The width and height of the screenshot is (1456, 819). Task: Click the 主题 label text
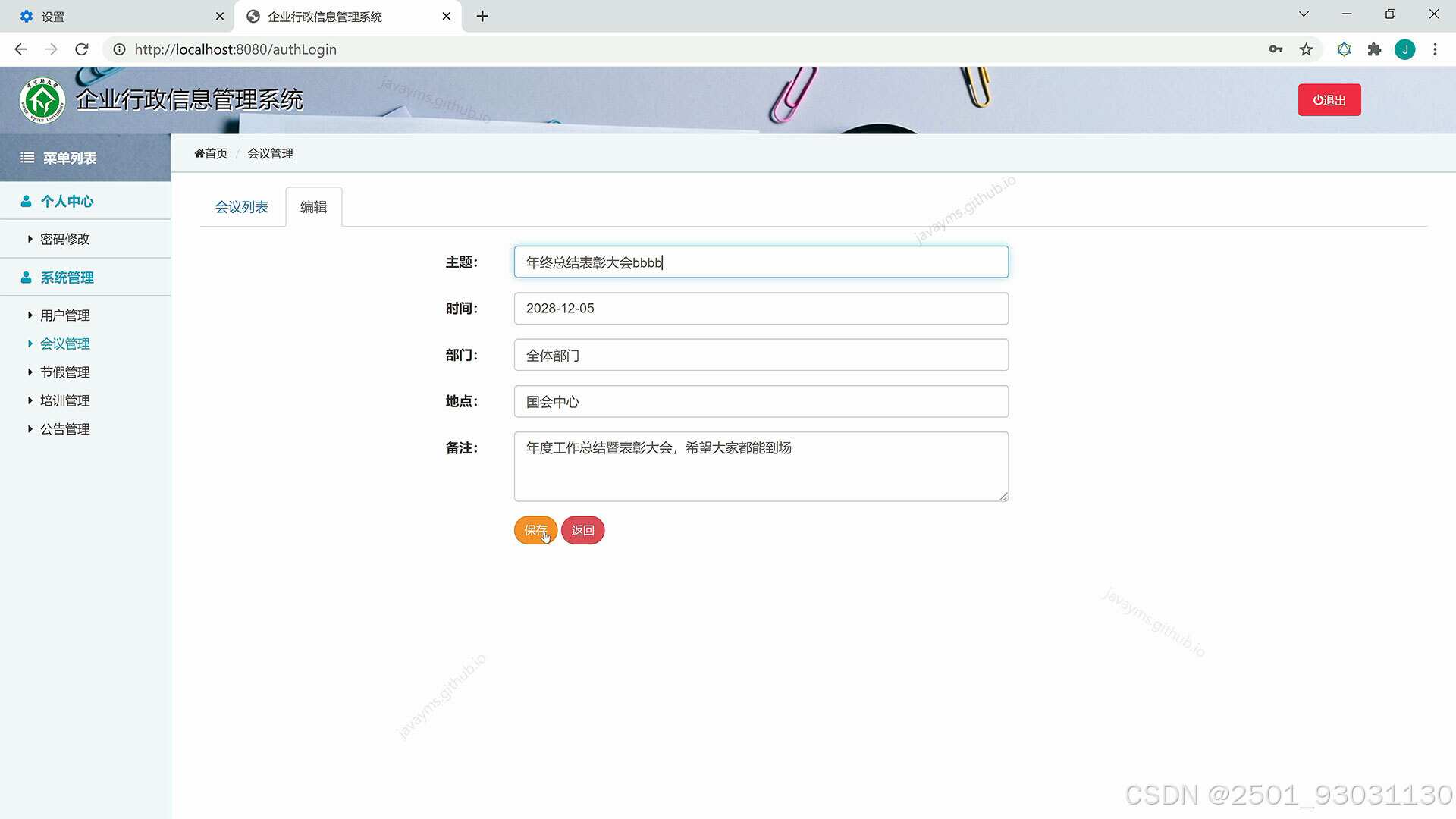coord(461,262)
